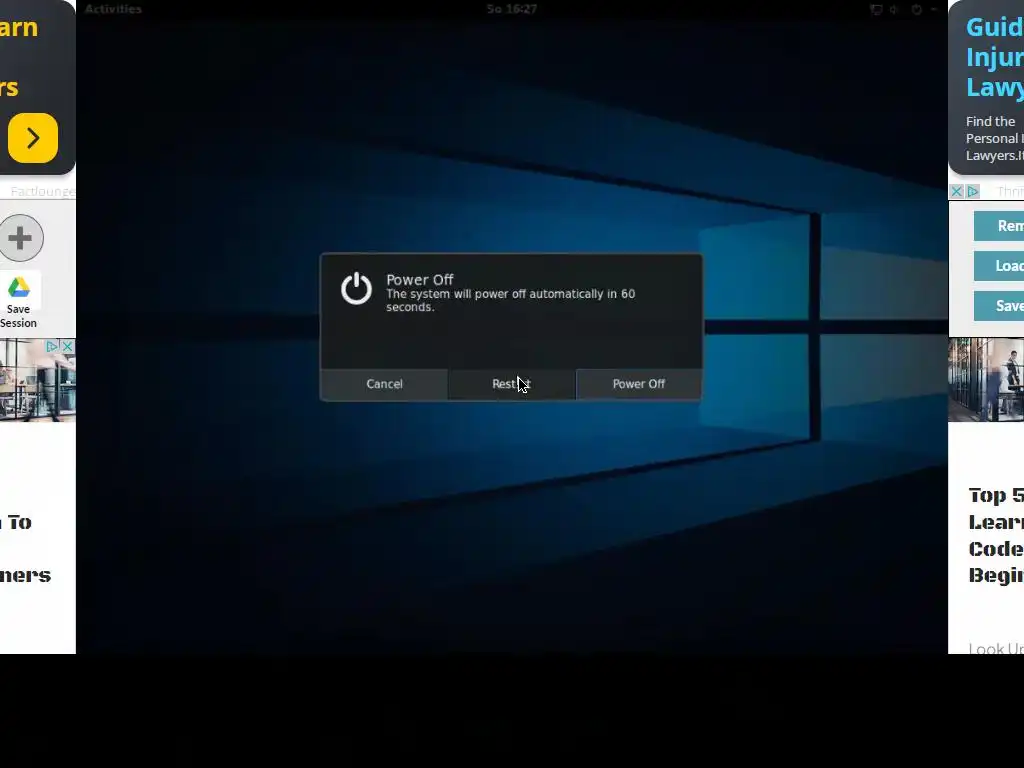Click the network icon in top bar
The image size is (1024, 768).
pos(876,9)
